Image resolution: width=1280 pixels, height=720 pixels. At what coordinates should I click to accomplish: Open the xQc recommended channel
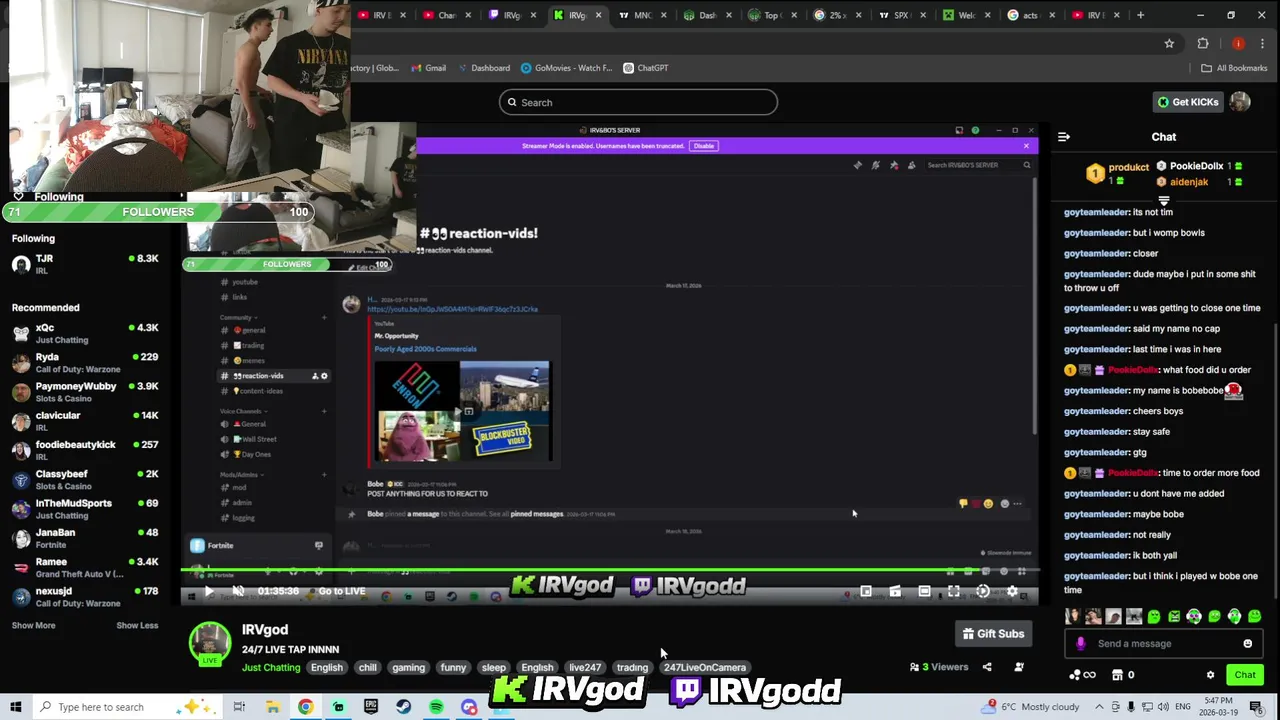tap(85, 333)
